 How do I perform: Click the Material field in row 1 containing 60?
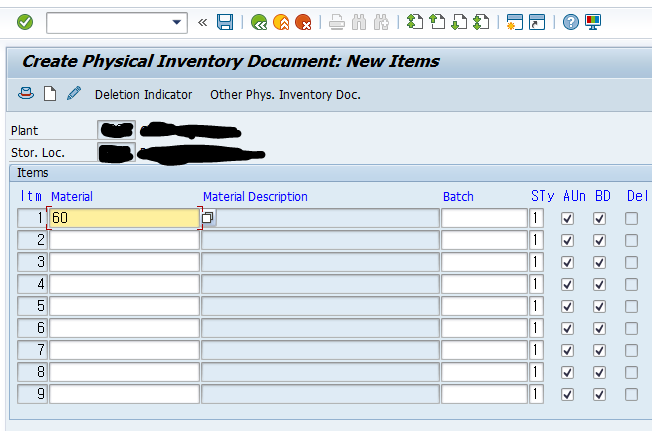coord(124,218)
